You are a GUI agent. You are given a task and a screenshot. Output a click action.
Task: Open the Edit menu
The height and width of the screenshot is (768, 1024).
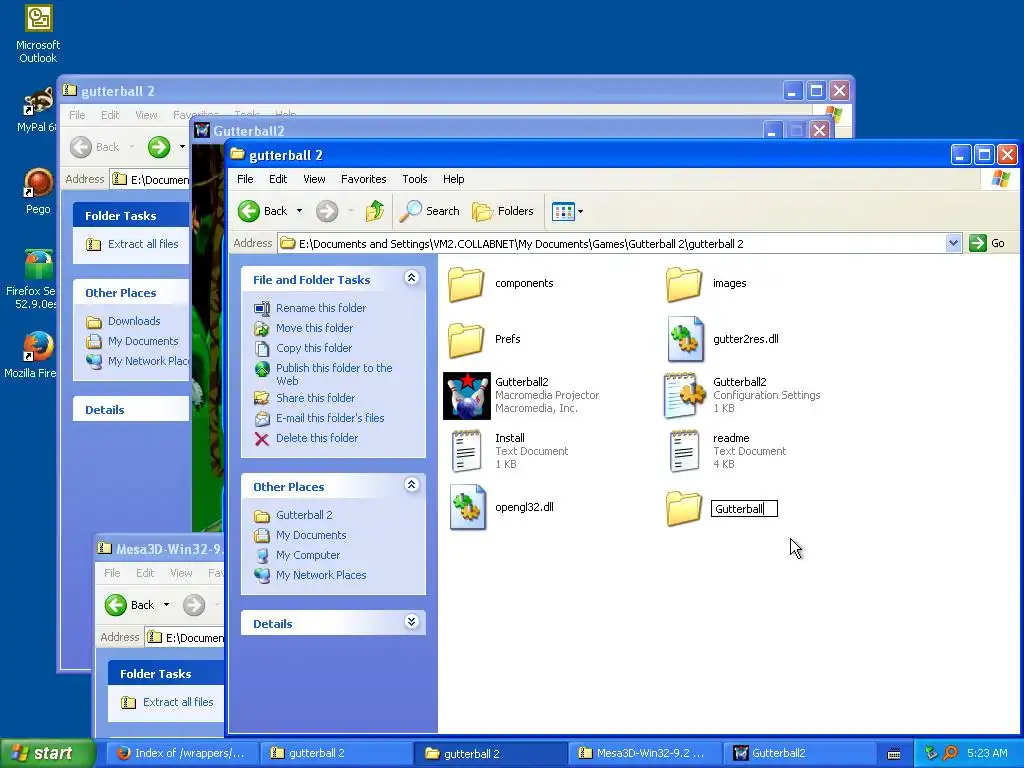point(278,179)
